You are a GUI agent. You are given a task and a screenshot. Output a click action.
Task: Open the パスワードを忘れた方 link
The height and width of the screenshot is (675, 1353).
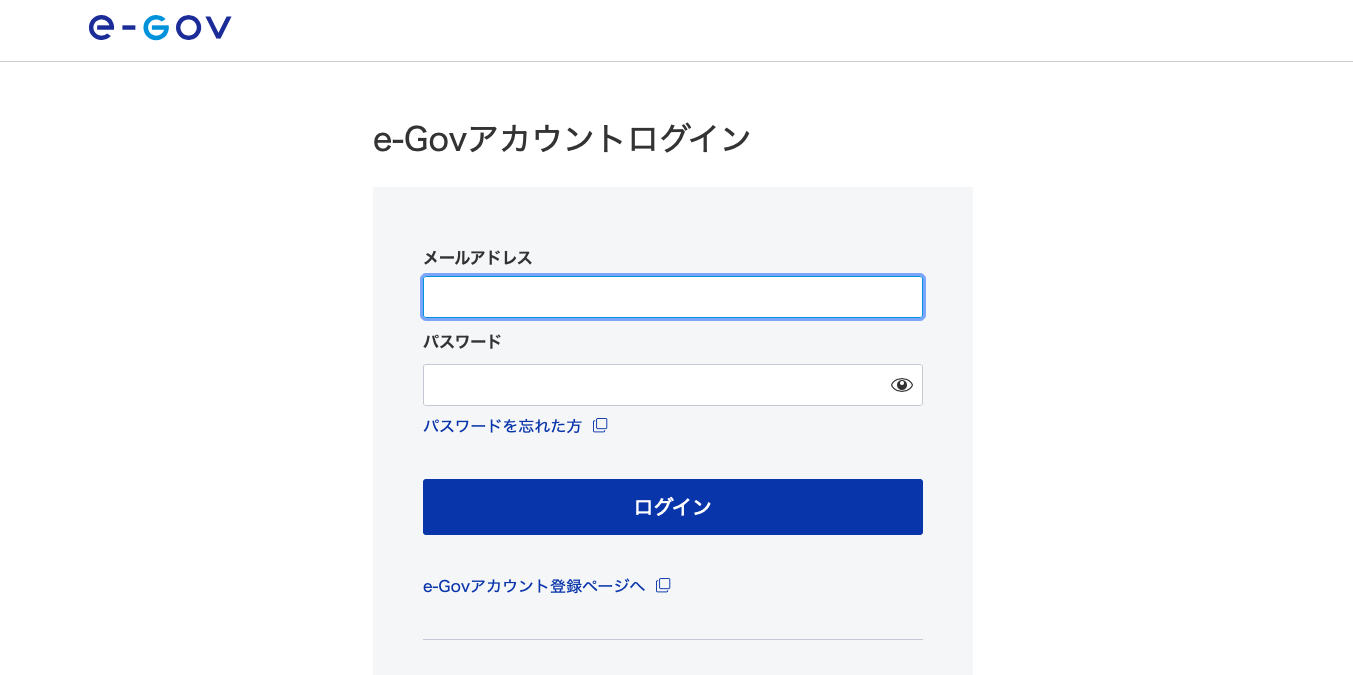[x=502, y=426]
